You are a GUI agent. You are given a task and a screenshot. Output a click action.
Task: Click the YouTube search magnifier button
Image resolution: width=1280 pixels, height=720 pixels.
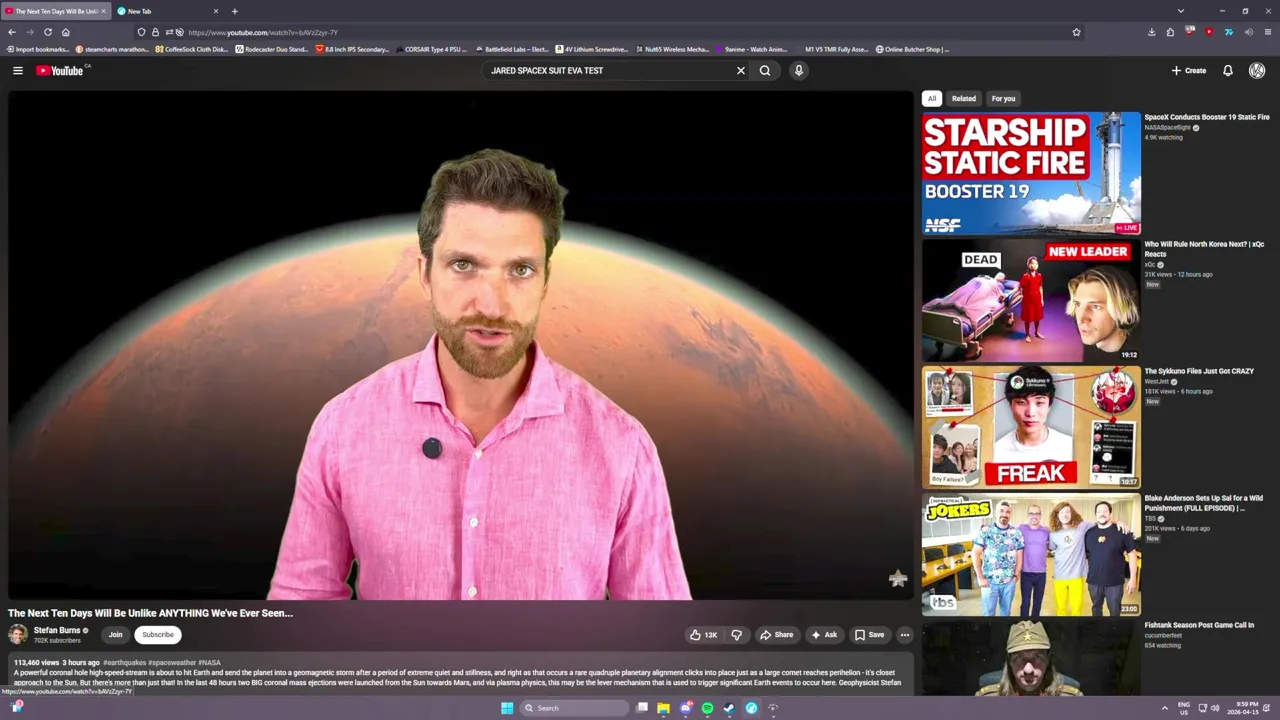[x=765, y=71]
